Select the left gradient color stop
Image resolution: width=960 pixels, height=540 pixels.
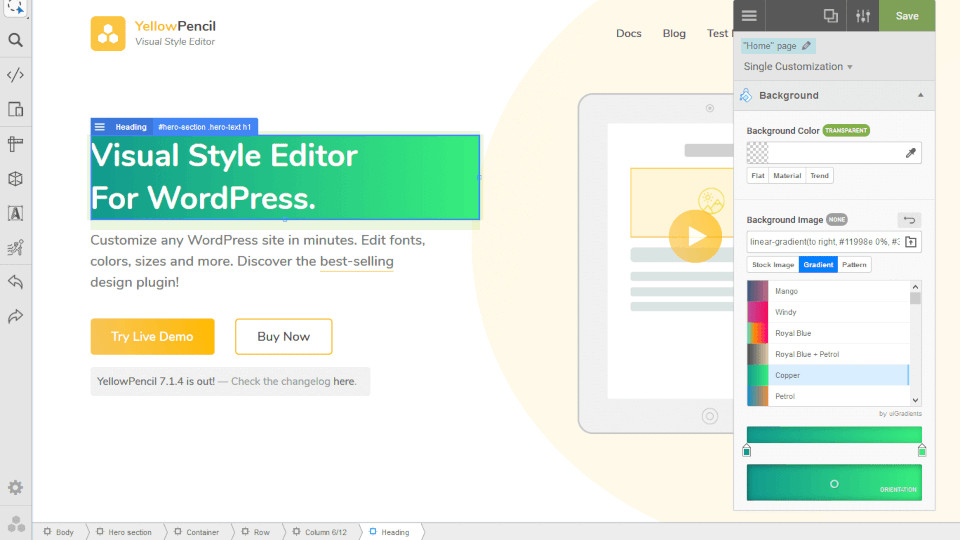coord(746,451)
